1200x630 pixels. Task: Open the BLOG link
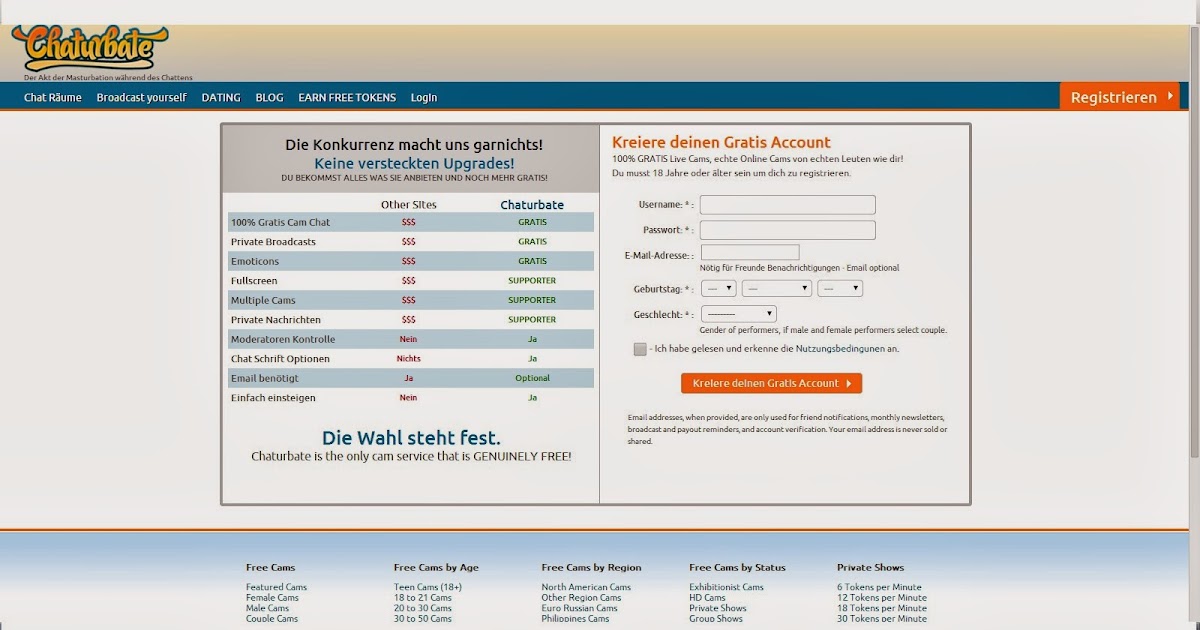point(270,98)
